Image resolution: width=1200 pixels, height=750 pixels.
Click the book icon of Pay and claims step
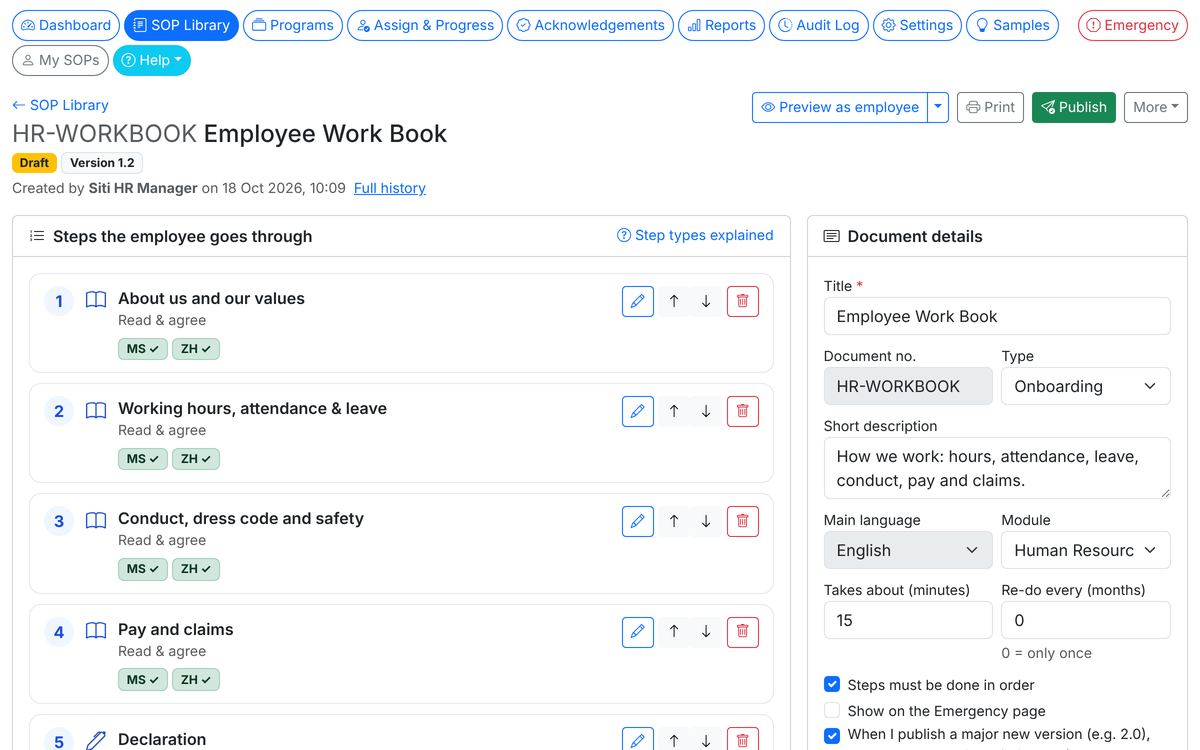coord(96,631)
